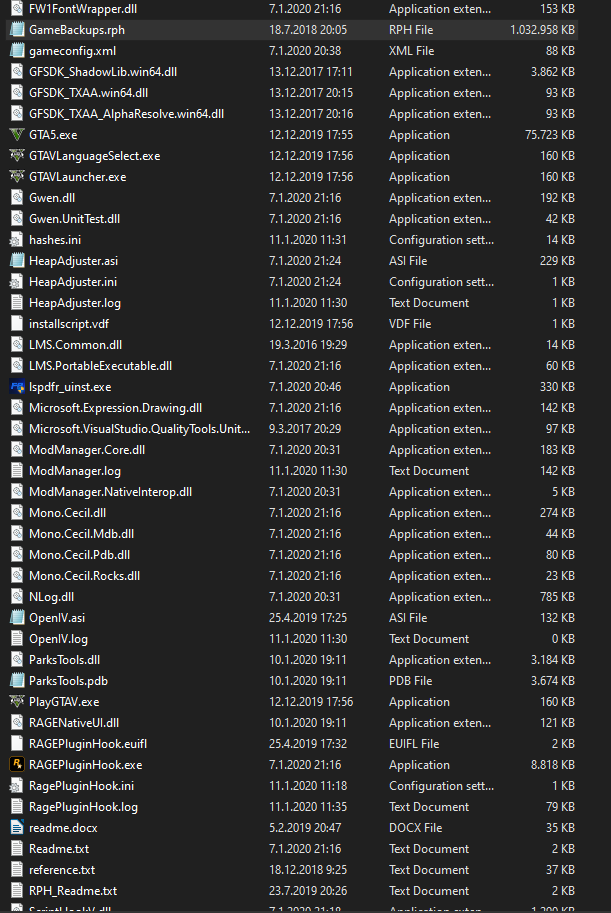Select ModManager.NativeInterop.dll file name
Viewport: 611px width, 913px height.
111,491
